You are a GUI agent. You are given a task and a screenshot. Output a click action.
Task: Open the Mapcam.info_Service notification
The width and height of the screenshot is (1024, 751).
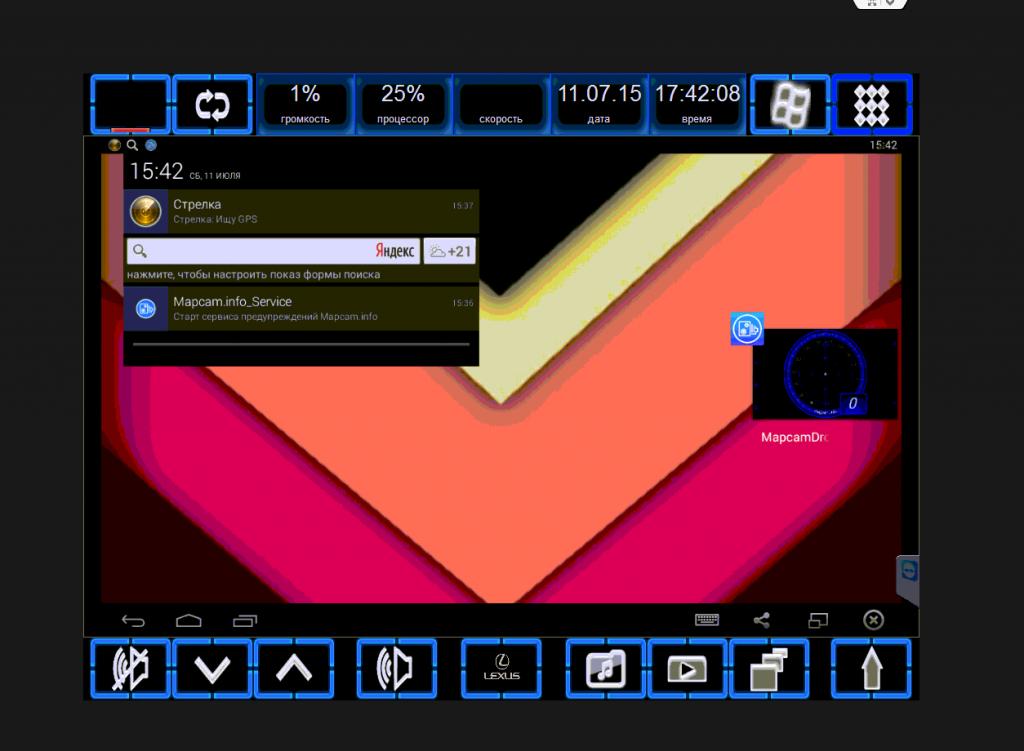tap(301, 308)
